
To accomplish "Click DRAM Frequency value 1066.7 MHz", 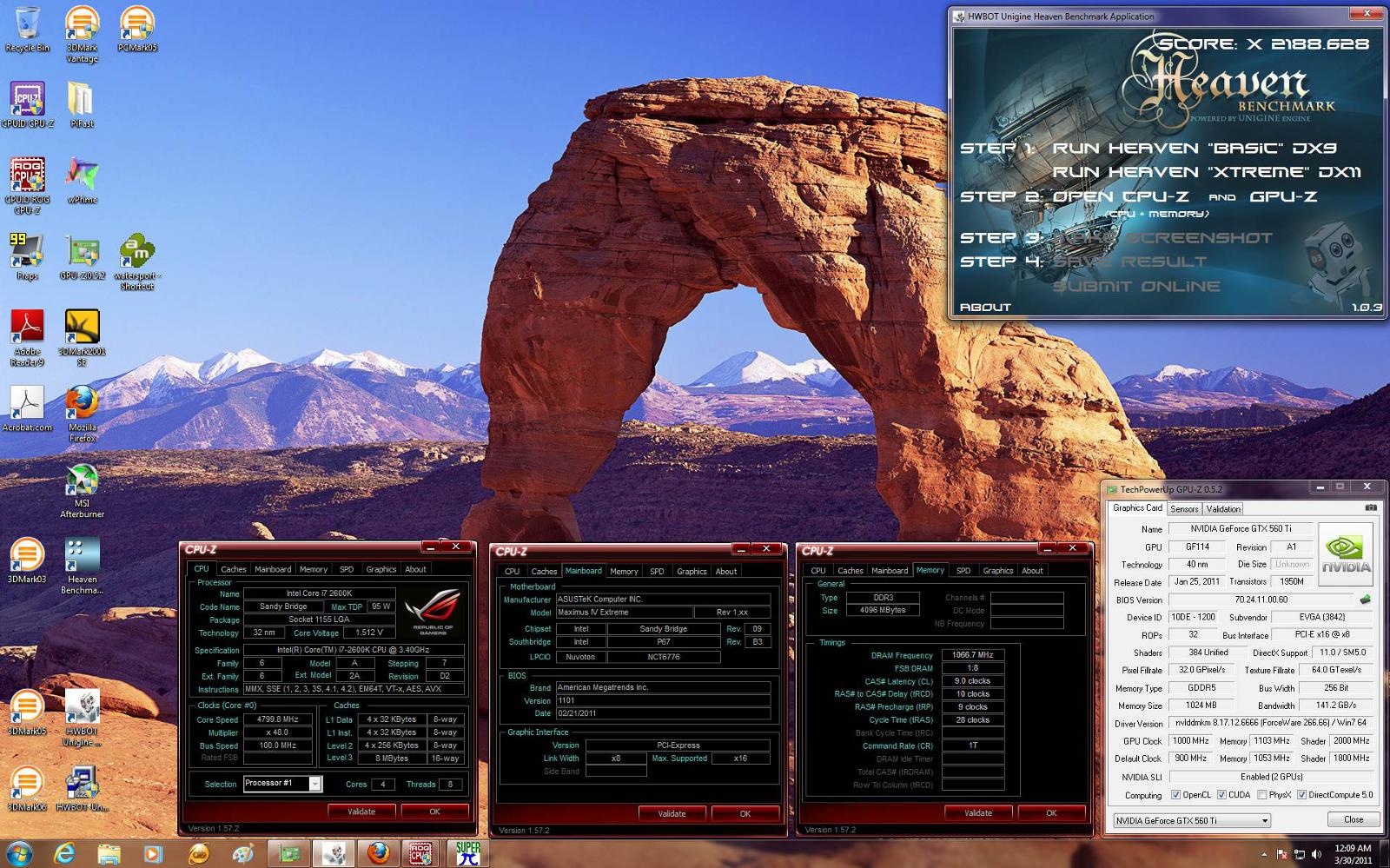I will [x=972, y=655].
